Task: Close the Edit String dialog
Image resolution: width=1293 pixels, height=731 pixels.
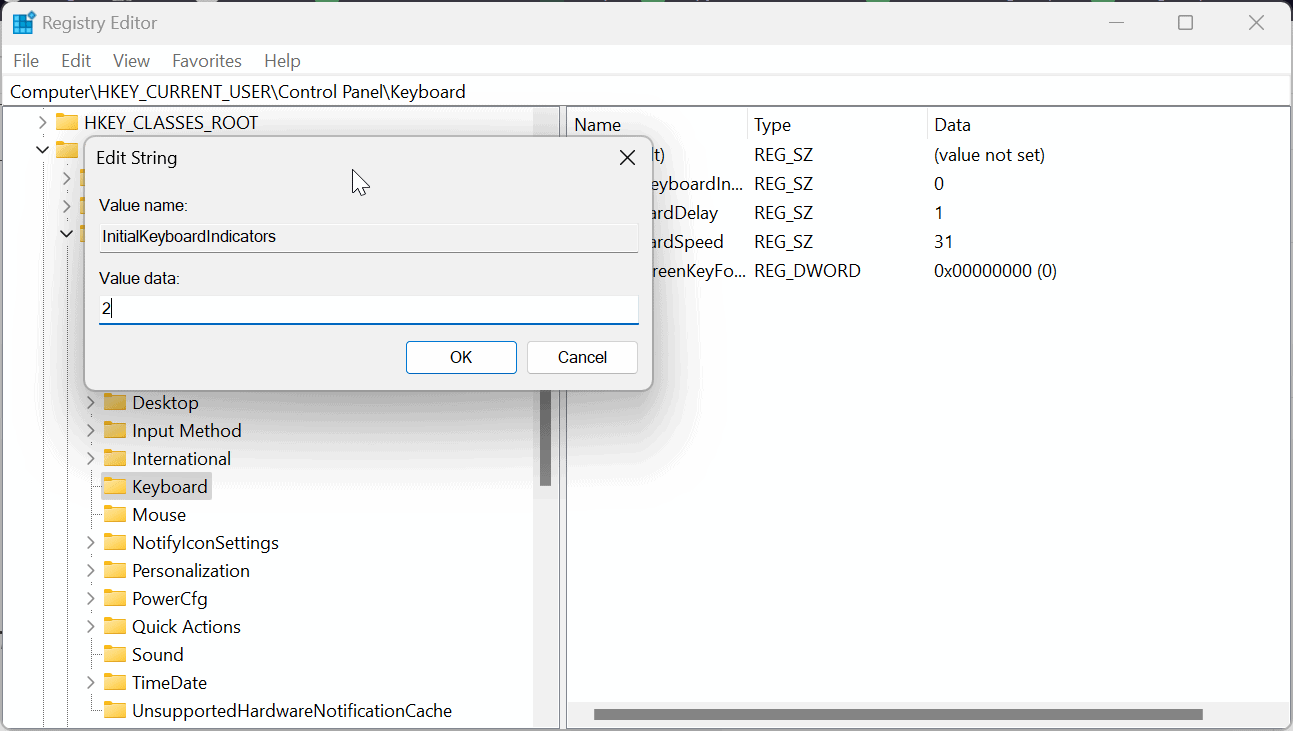Action: pyautogui.click(x=627, y=158)
